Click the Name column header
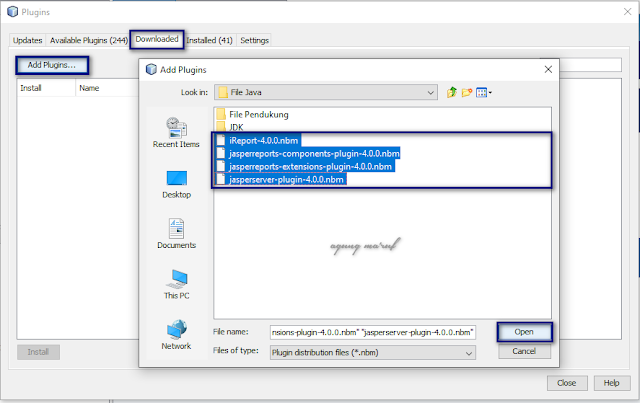 tap(107, 88)
